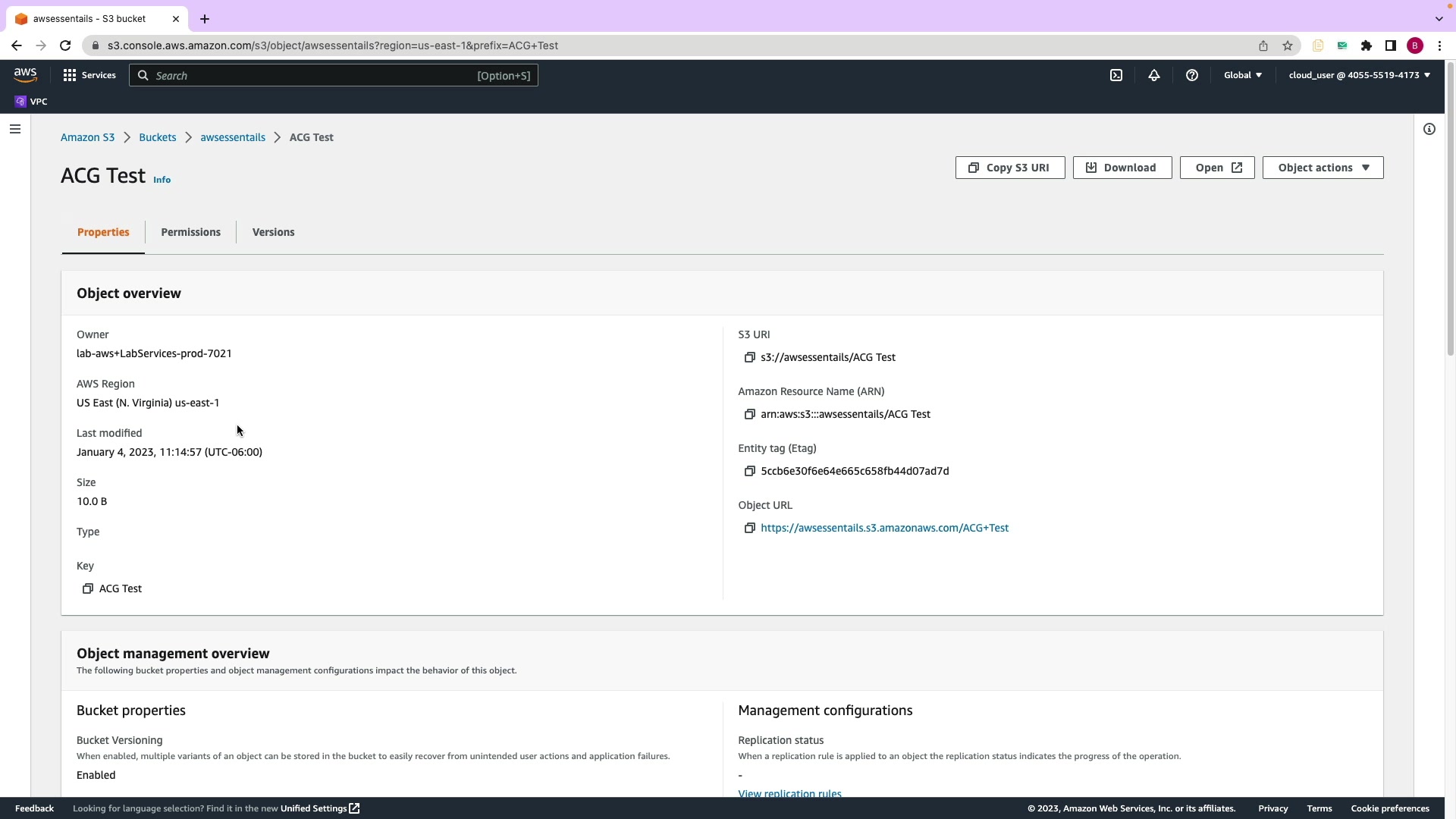Expand the Object actions dropdown
Screen dimensions: 1456x819
(1323, 168)
